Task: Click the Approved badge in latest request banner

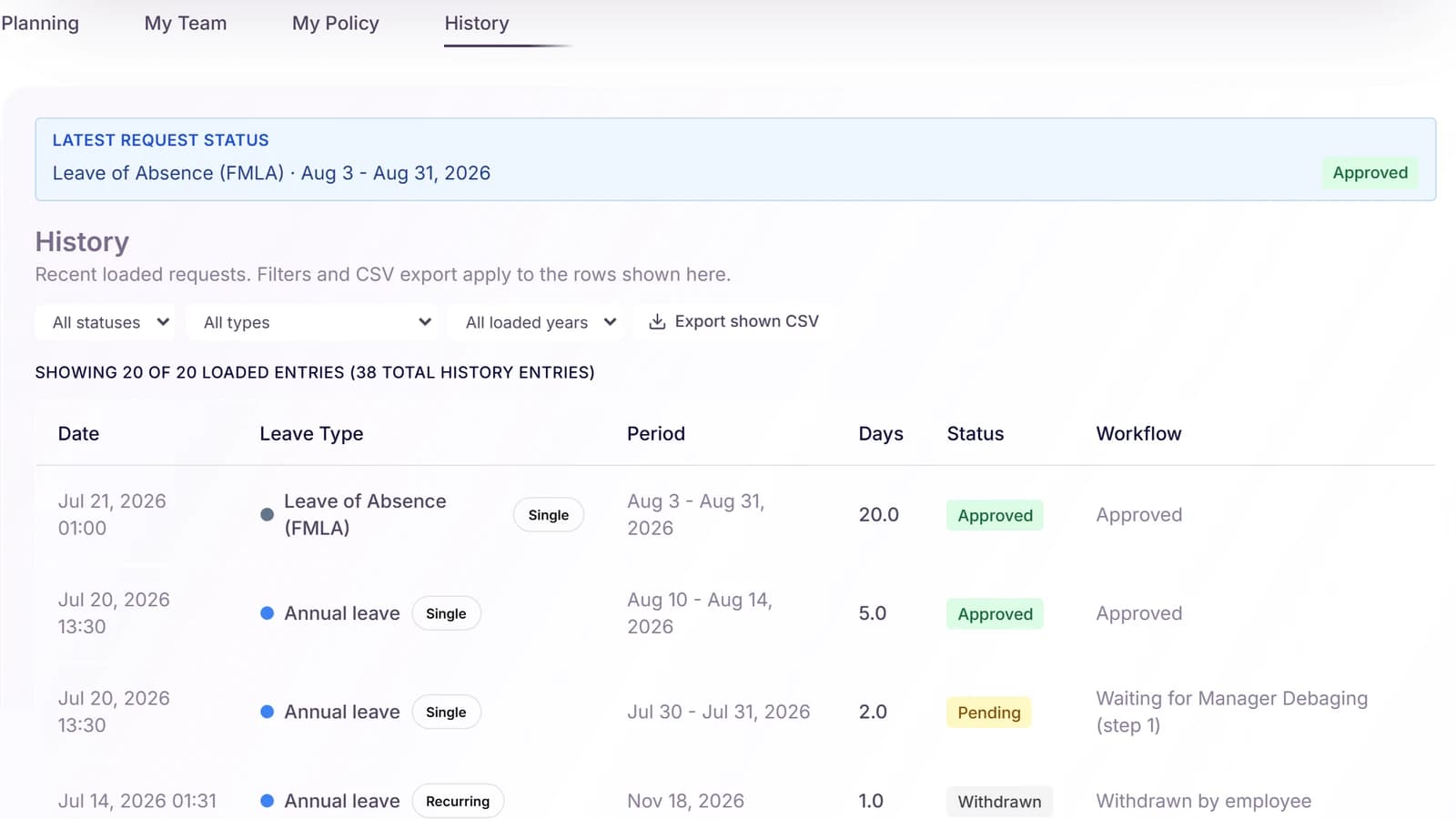Action: (x=1370, y=173)
